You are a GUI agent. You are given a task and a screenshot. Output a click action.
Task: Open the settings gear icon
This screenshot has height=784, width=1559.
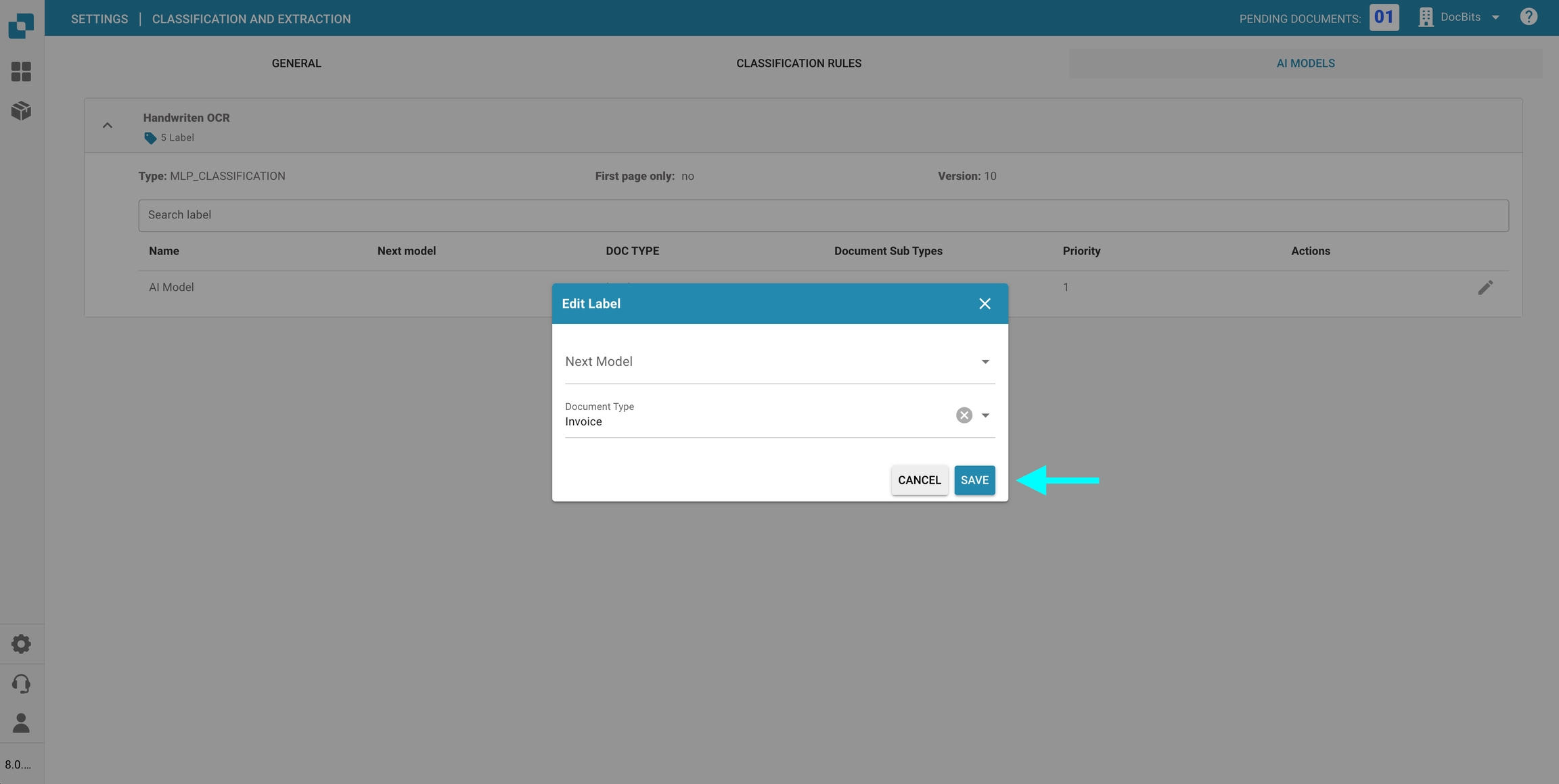pos(21,643)
